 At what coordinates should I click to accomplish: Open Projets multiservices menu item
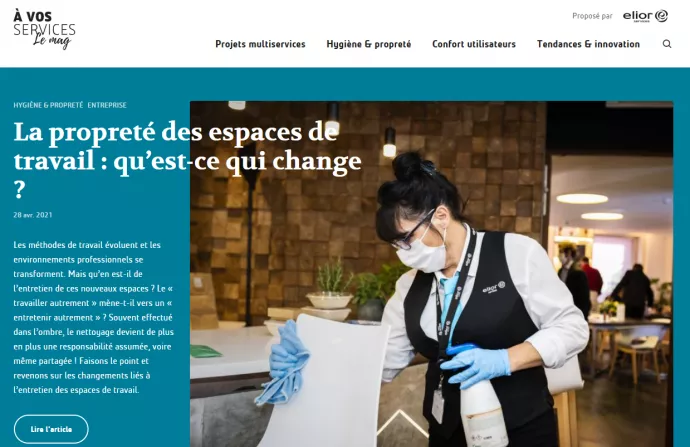260,44
